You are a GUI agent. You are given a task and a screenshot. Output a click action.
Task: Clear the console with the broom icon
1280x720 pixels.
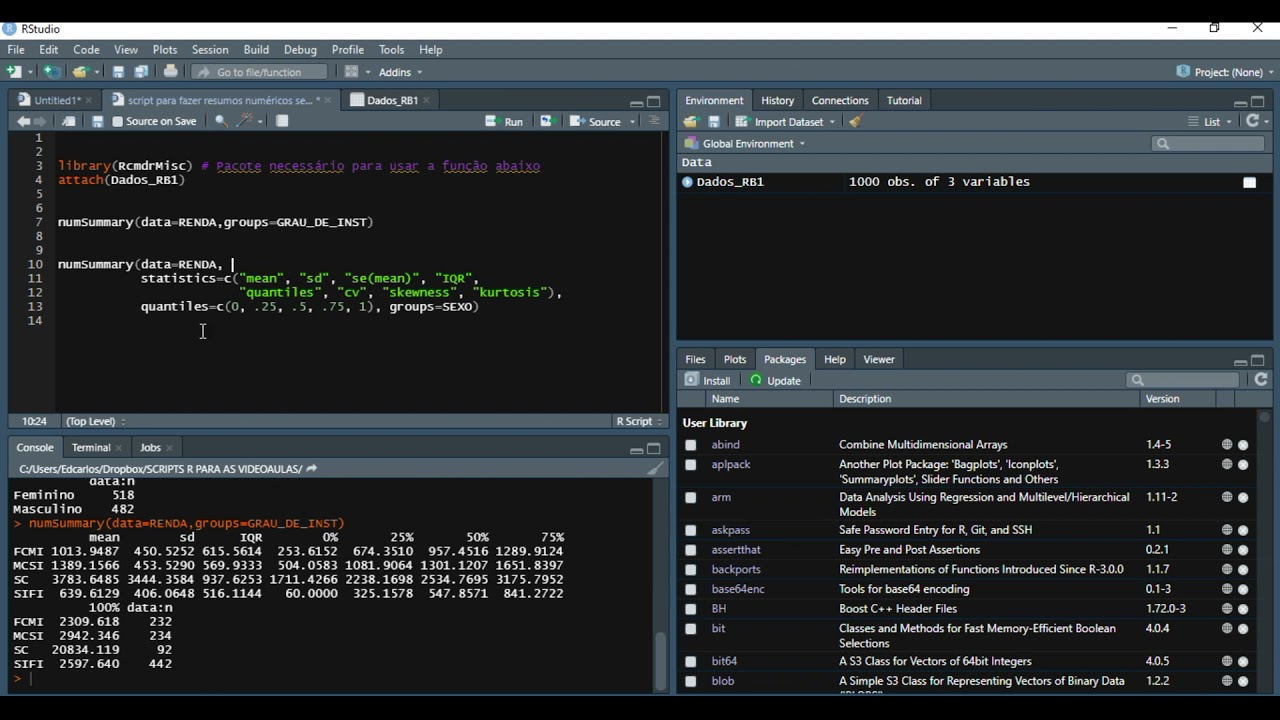(x=655, y=468)
